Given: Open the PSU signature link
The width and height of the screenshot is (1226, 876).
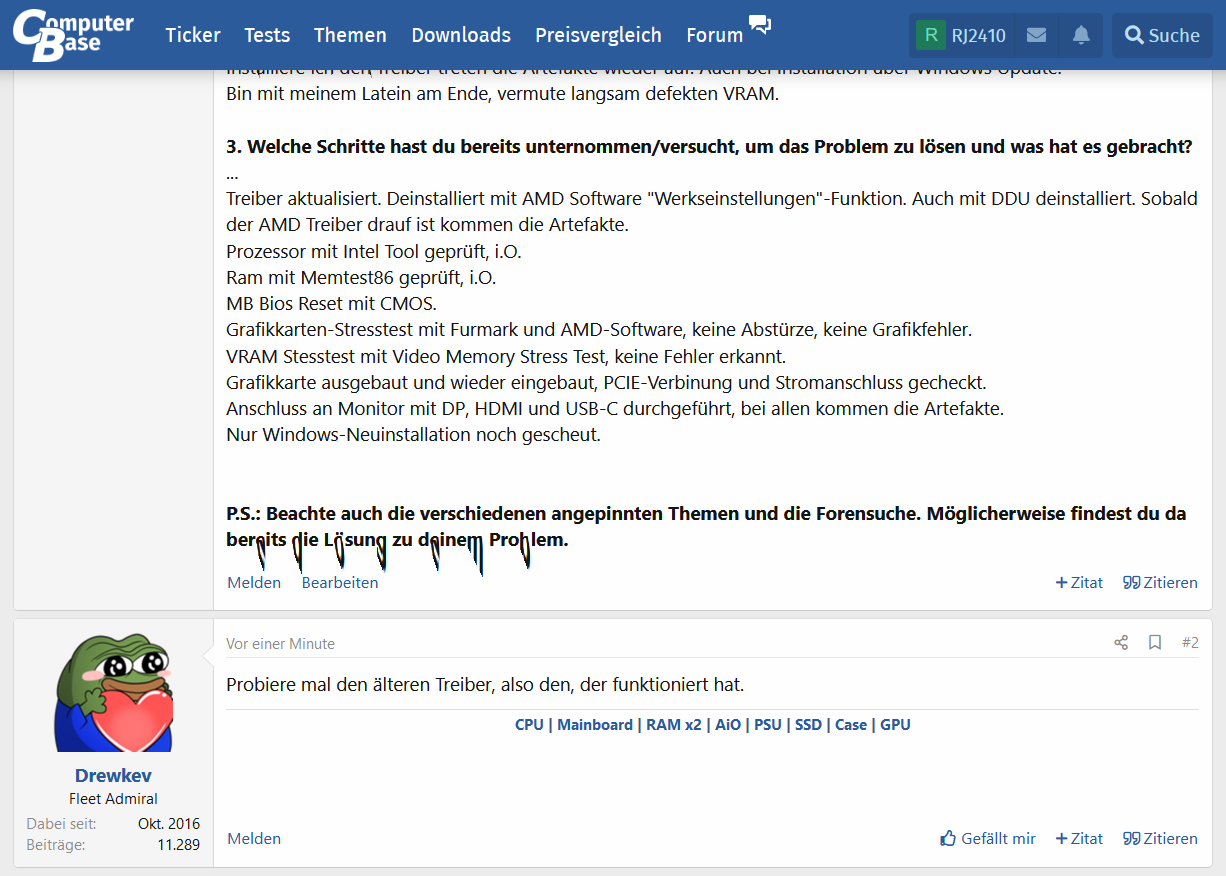Looking at the screenshot, I should pyautogui.click(x=768, y=724).
